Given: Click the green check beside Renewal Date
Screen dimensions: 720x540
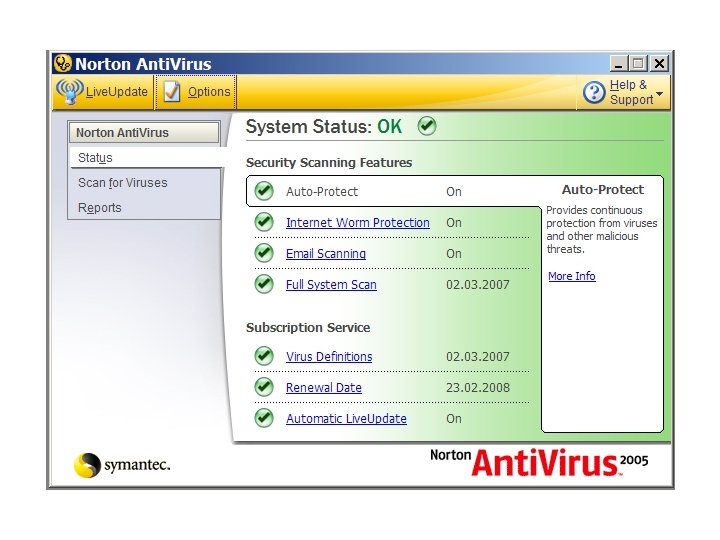Looking at the screenshot, I should coord(264,387).
